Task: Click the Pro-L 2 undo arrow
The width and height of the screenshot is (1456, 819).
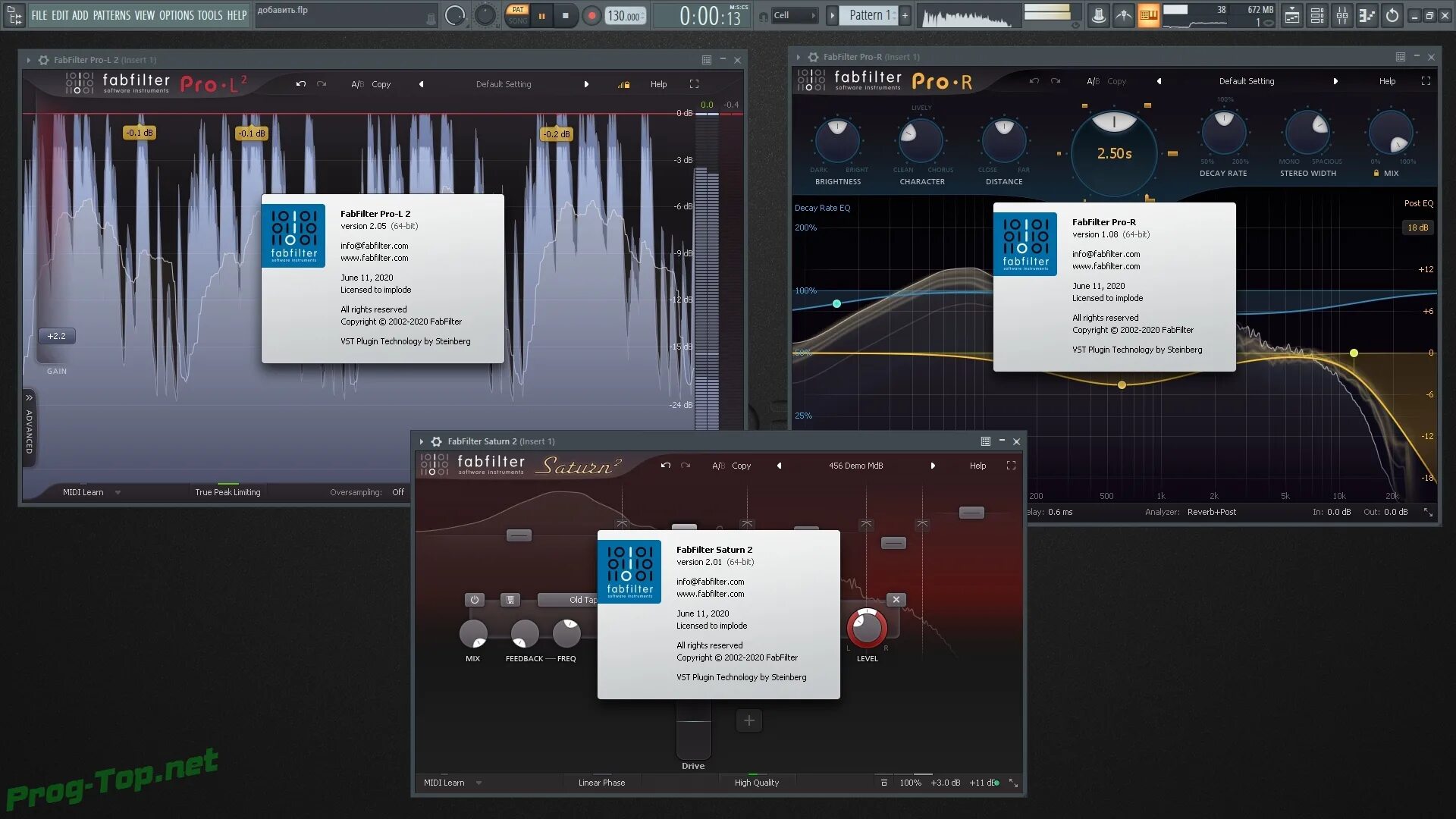Action: pyautogui.click(x=301, y=84)
